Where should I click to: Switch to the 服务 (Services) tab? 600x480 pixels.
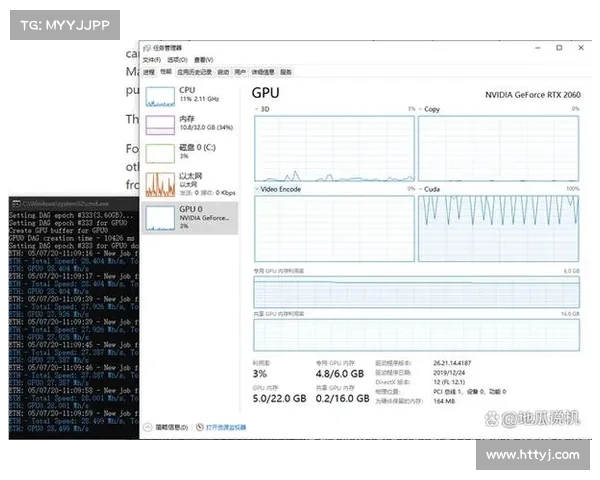[x=286, y=72]
